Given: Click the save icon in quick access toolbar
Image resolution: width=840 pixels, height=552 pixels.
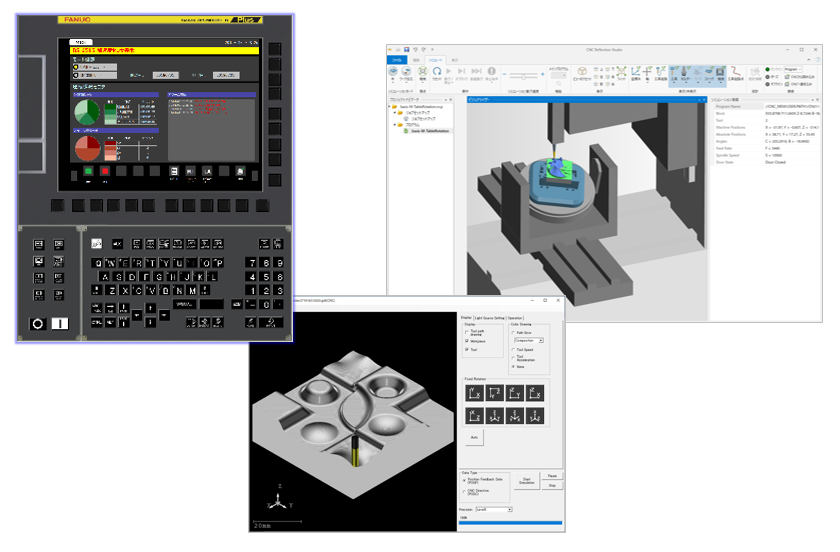Looking at the screenshot, I should tap(405, 48).
